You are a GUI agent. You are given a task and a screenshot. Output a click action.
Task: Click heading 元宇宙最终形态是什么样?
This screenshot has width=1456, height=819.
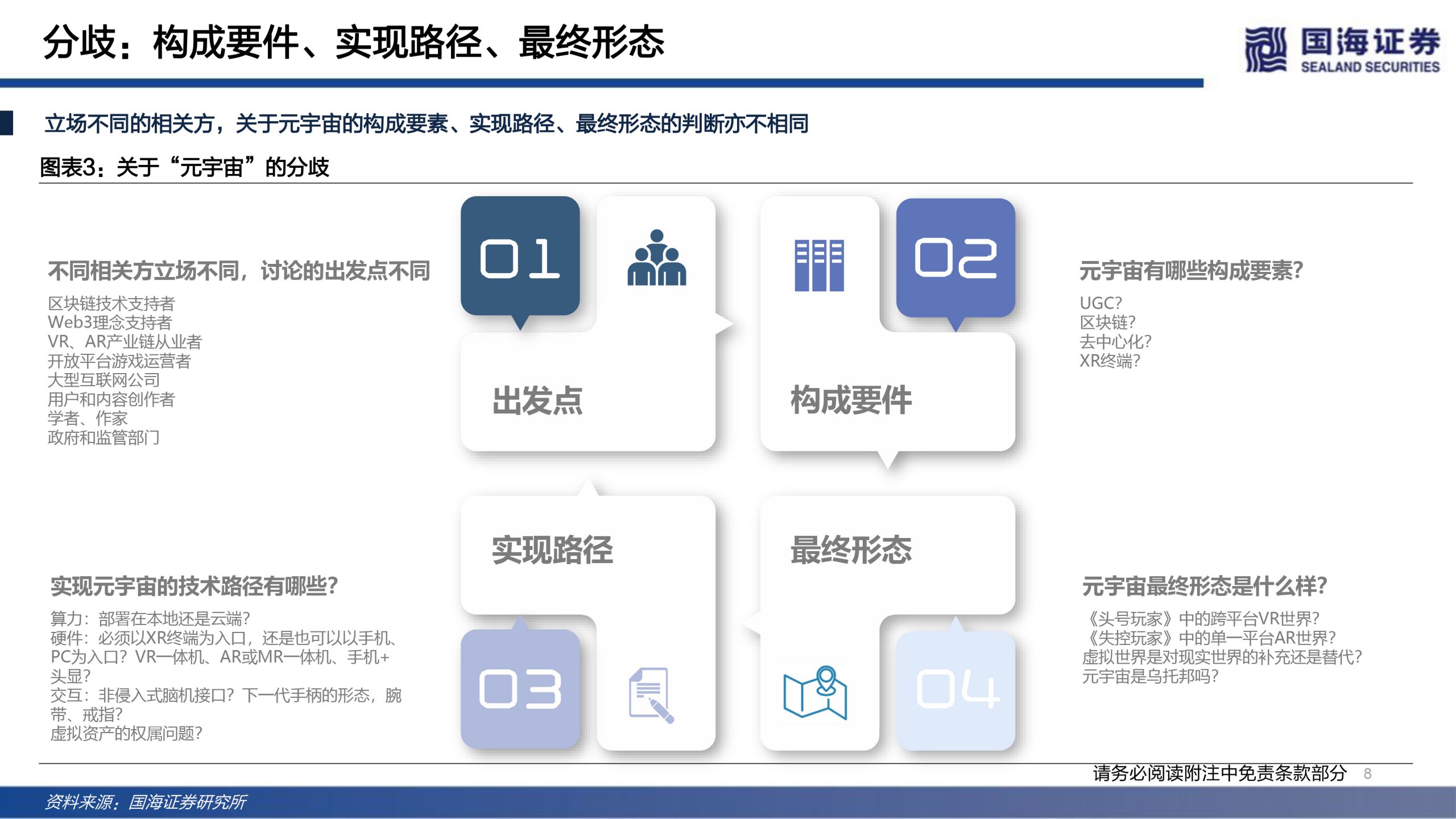[1205, 586]
